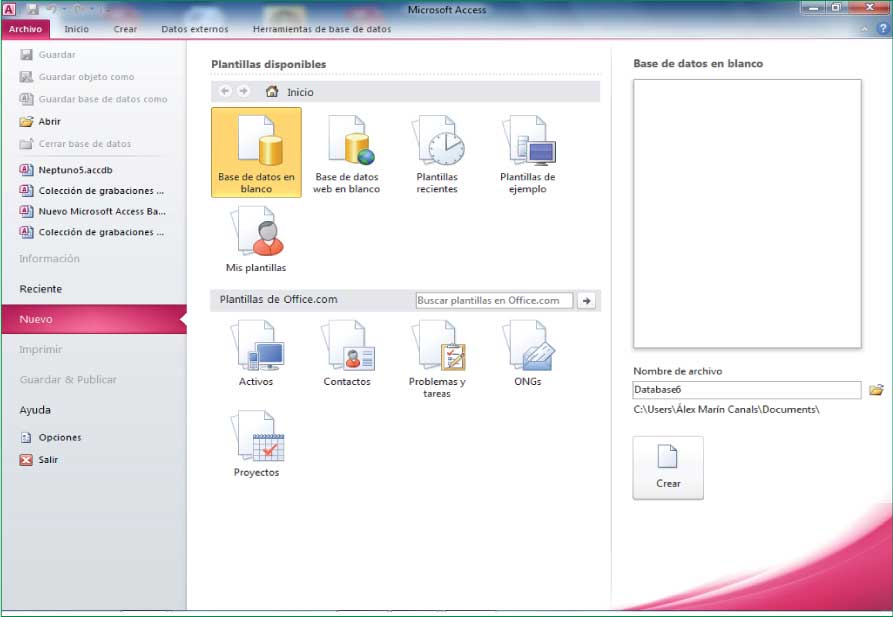Open the Imprimir section

[x=94, y=349]
